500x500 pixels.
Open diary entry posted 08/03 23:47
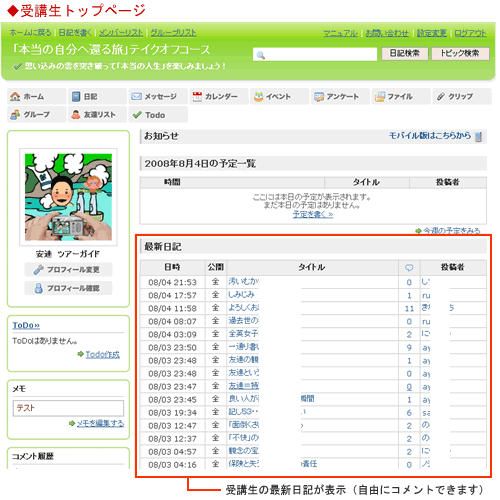pyautogui.click(x=243, y=386)
